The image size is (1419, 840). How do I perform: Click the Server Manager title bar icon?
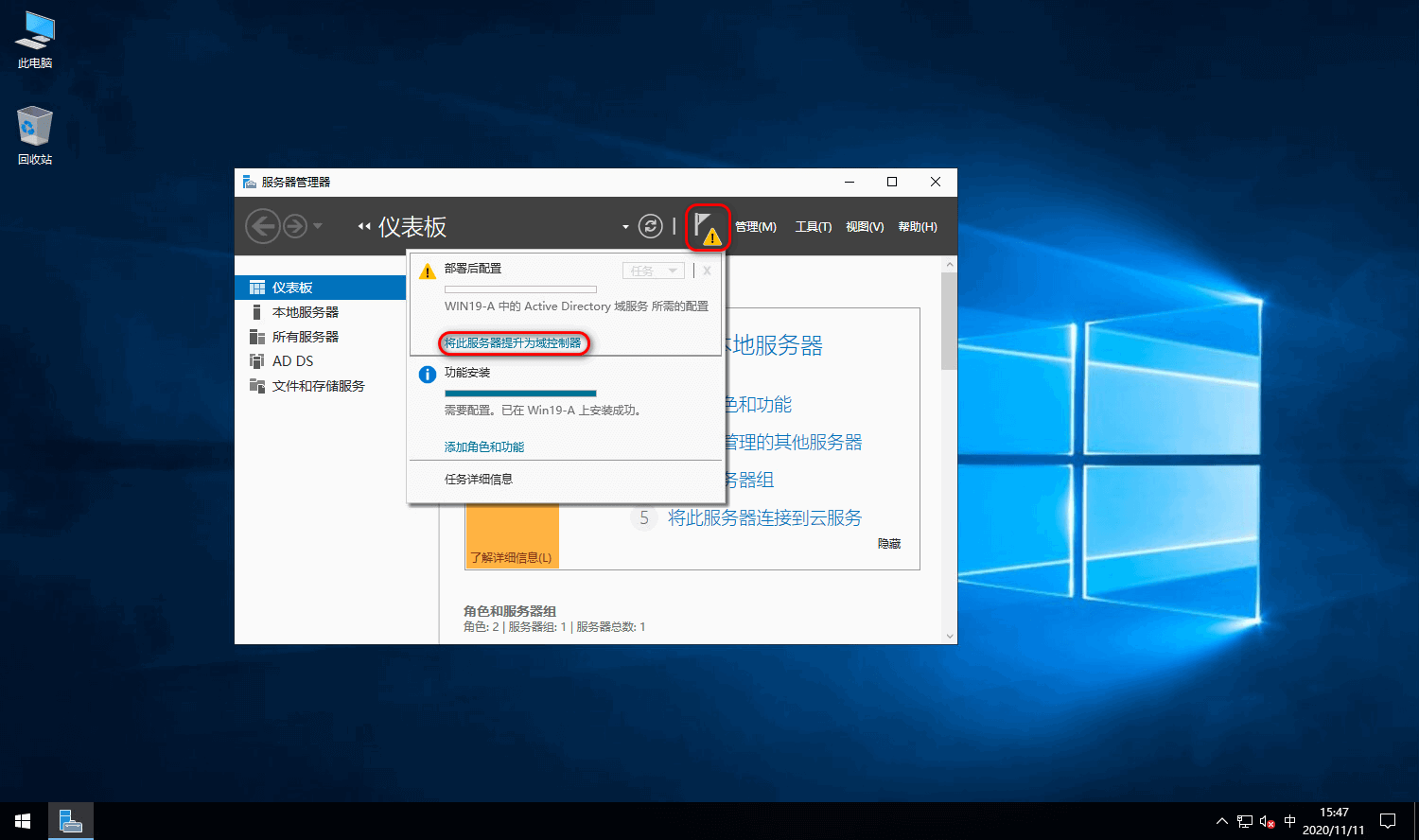pos(249,182)
